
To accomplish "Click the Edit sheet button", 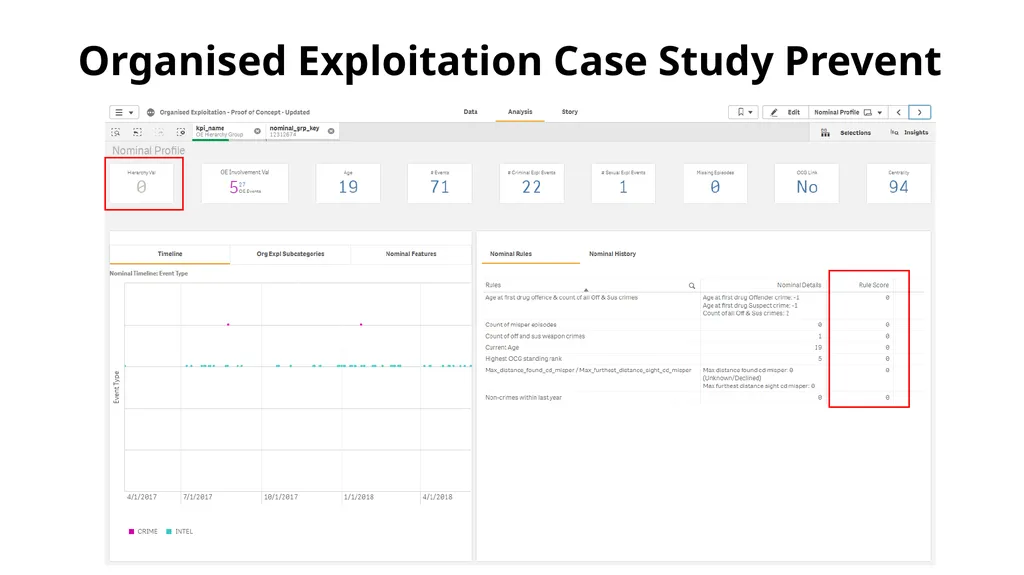I will [x=786, y=112].
